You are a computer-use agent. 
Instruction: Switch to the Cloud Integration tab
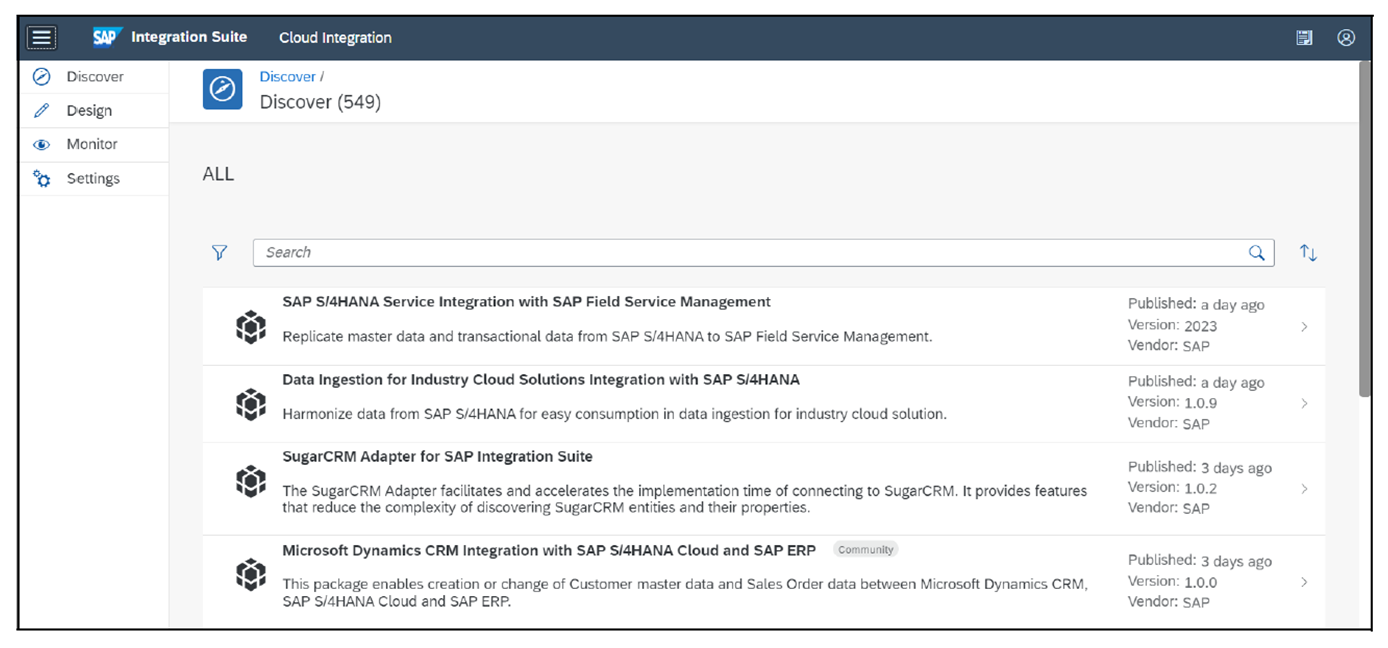coord(335,37)
